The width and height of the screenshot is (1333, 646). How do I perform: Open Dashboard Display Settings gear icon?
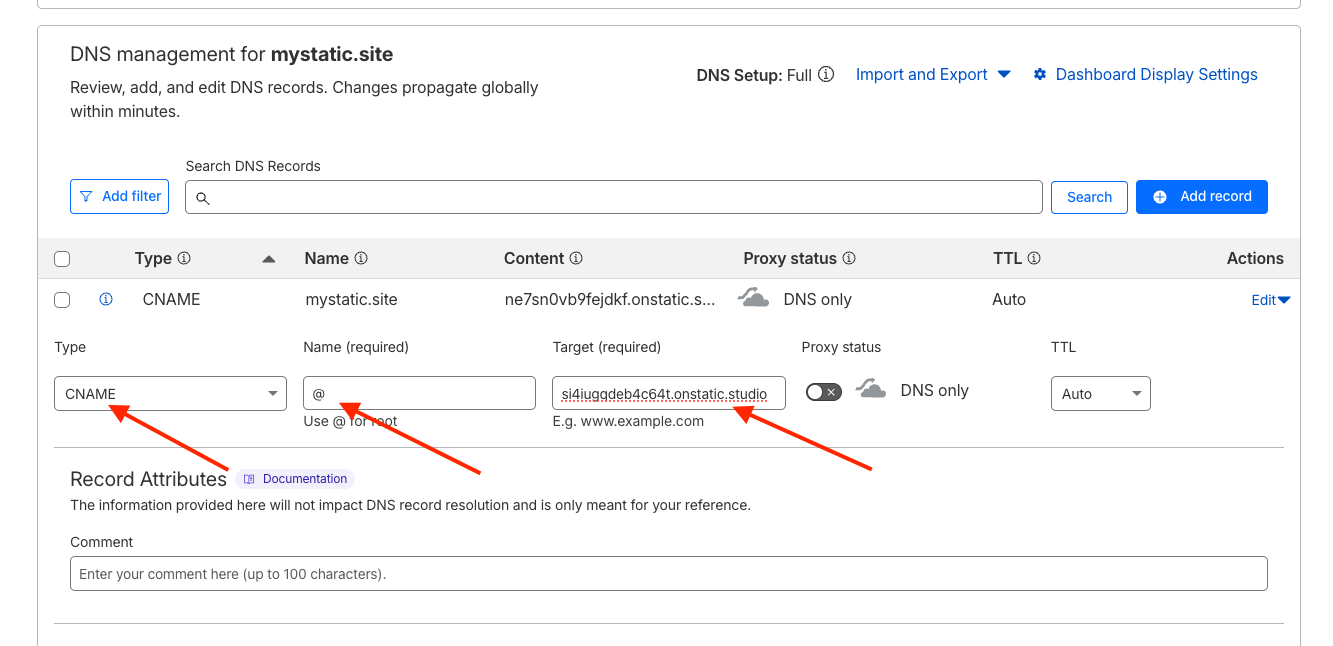pos(1040,74)
